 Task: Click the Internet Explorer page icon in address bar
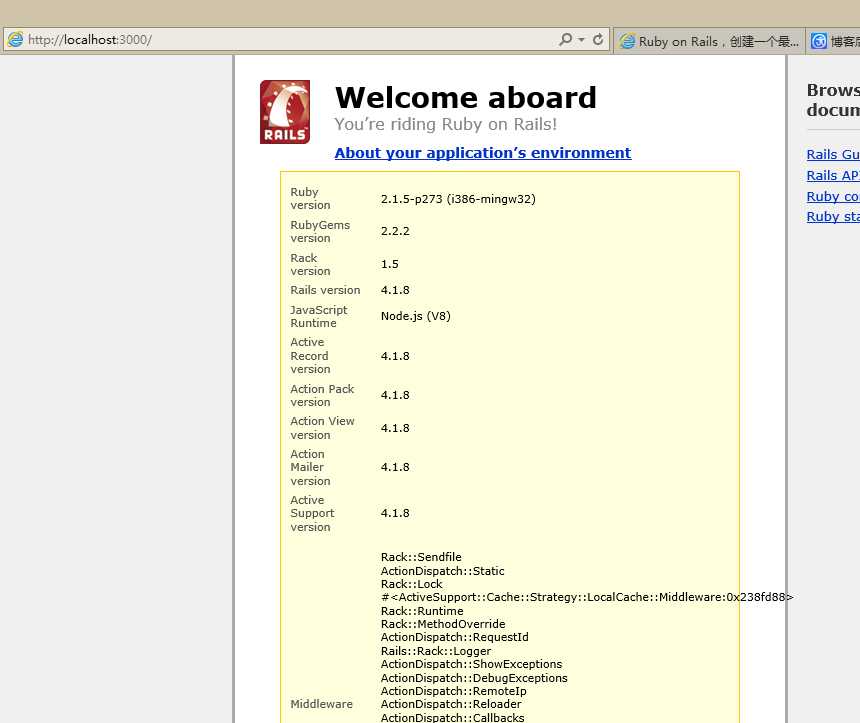click(15, 39)
